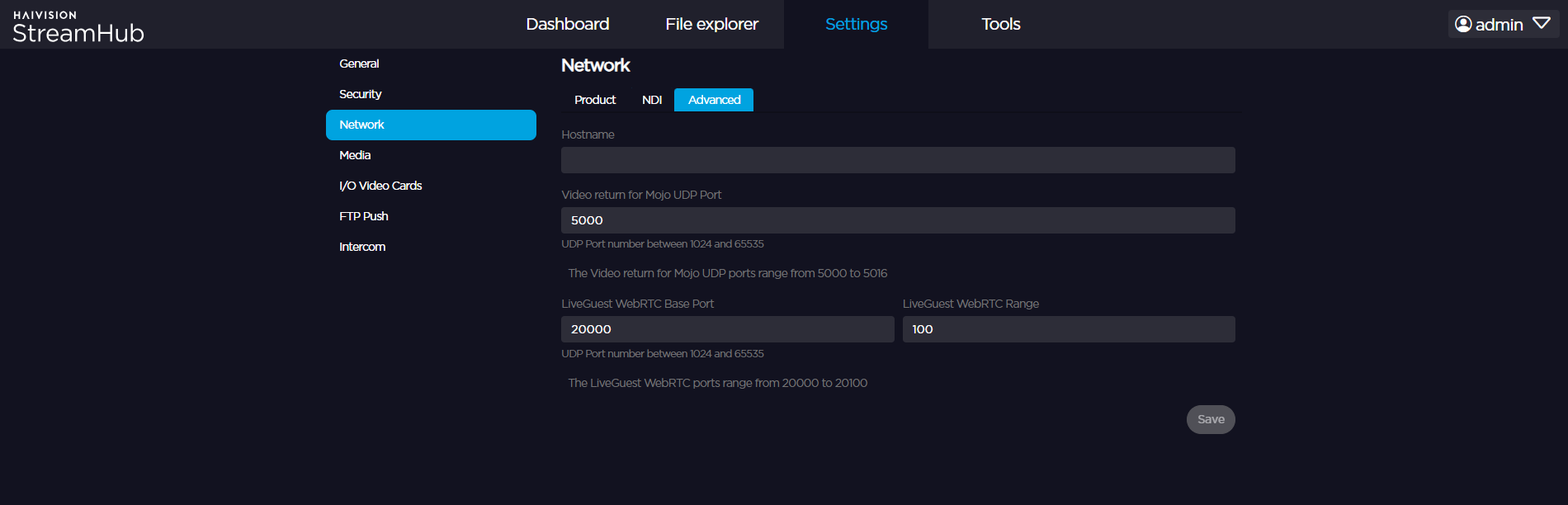Go to Security settings section

(360, 94)
